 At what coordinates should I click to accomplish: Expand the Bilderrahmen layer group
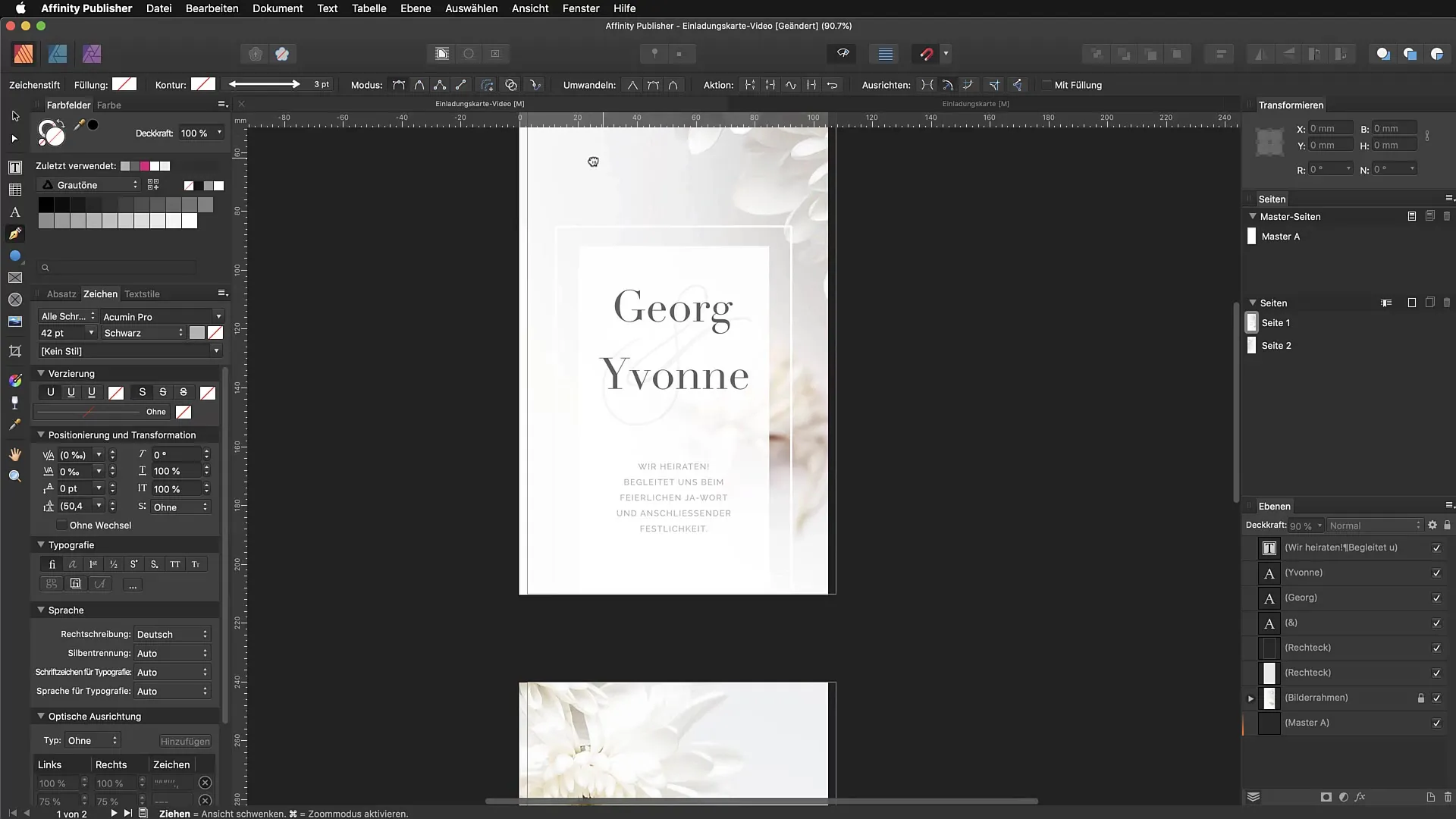click(x=1251, y=698)
